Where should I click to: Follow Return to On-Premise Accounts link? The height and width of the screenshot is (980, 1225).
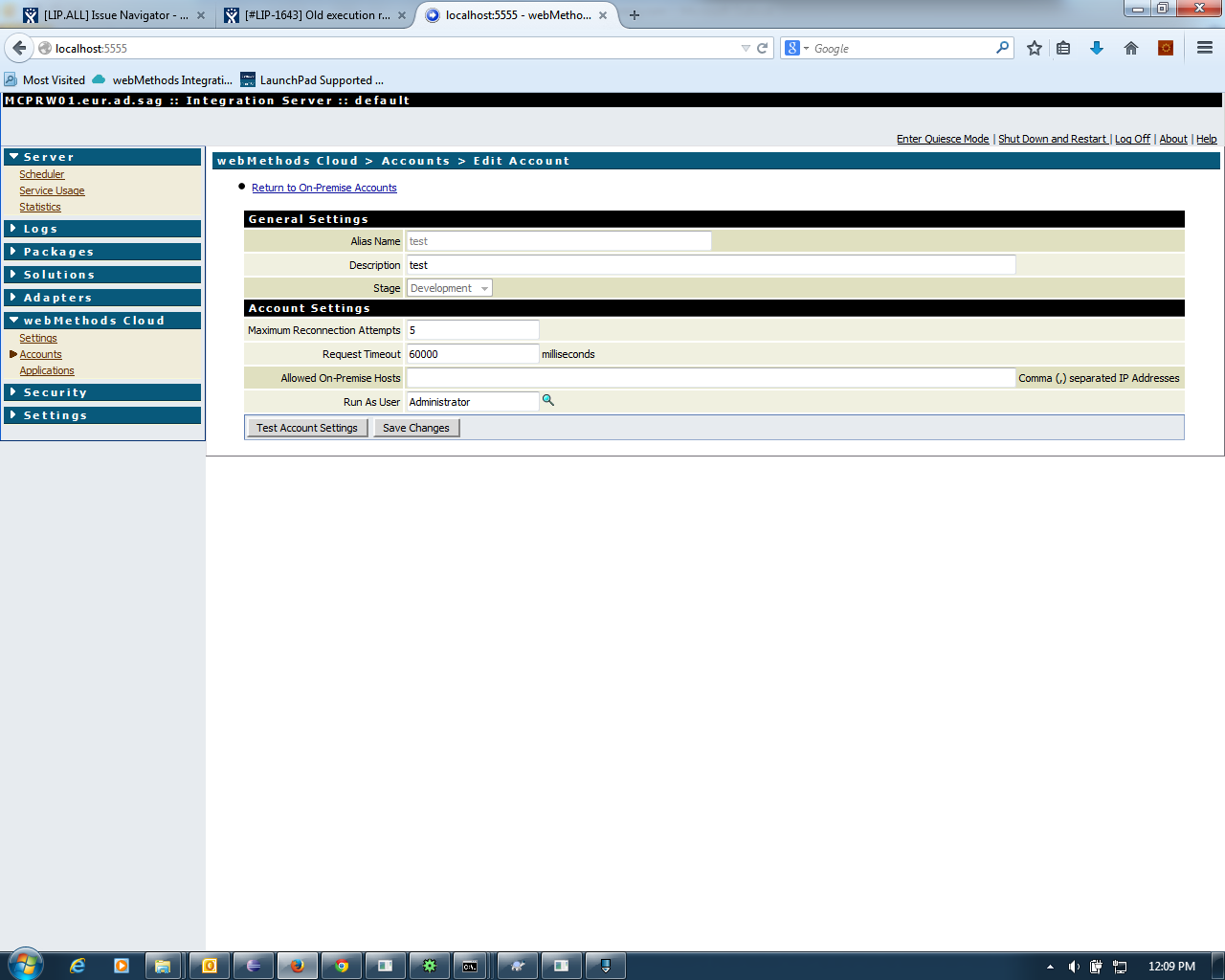pyautogui.click(x=324, y=188)
